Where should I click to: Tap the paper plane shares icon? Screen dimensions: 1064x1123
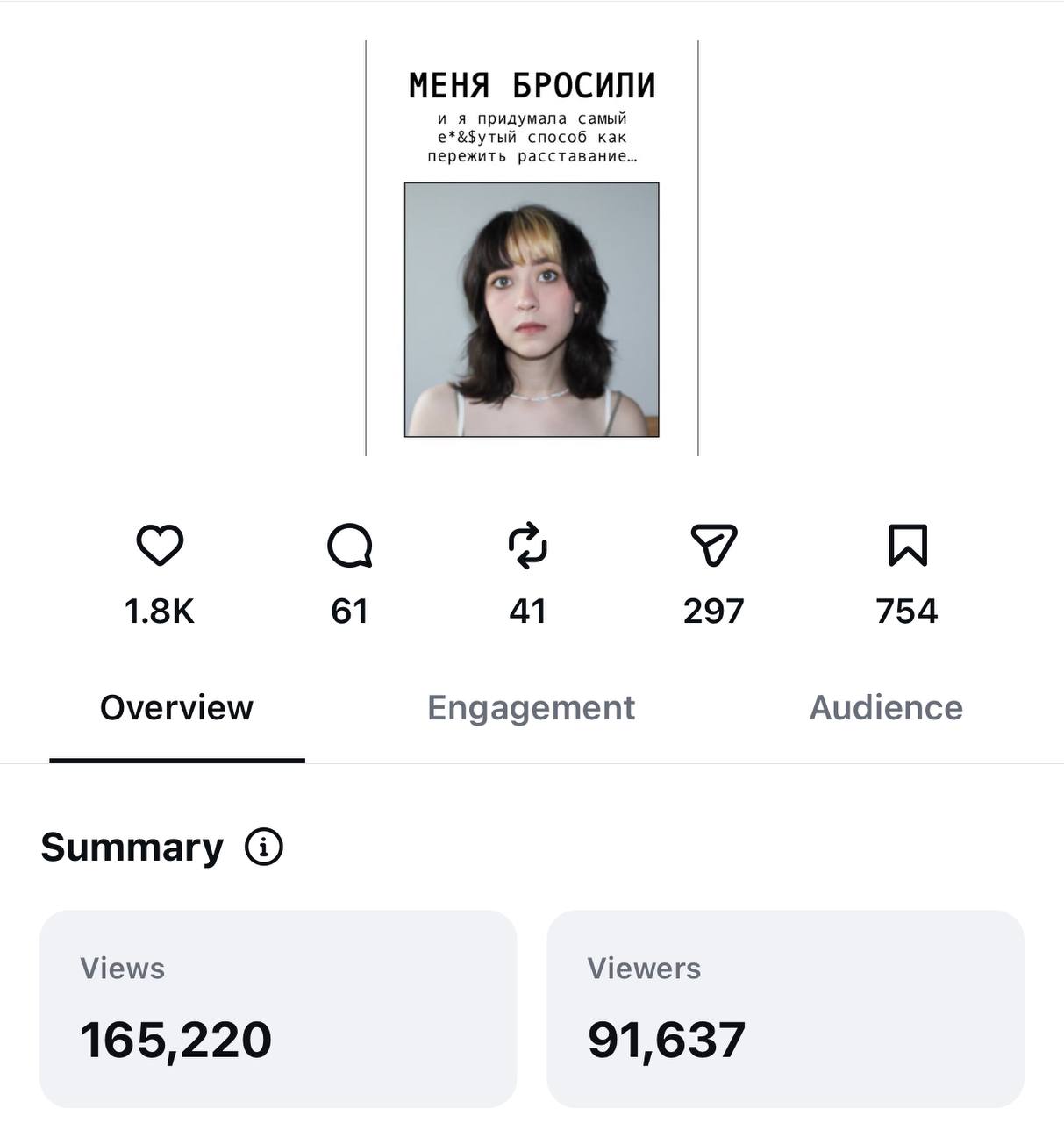tap(714, 546)
